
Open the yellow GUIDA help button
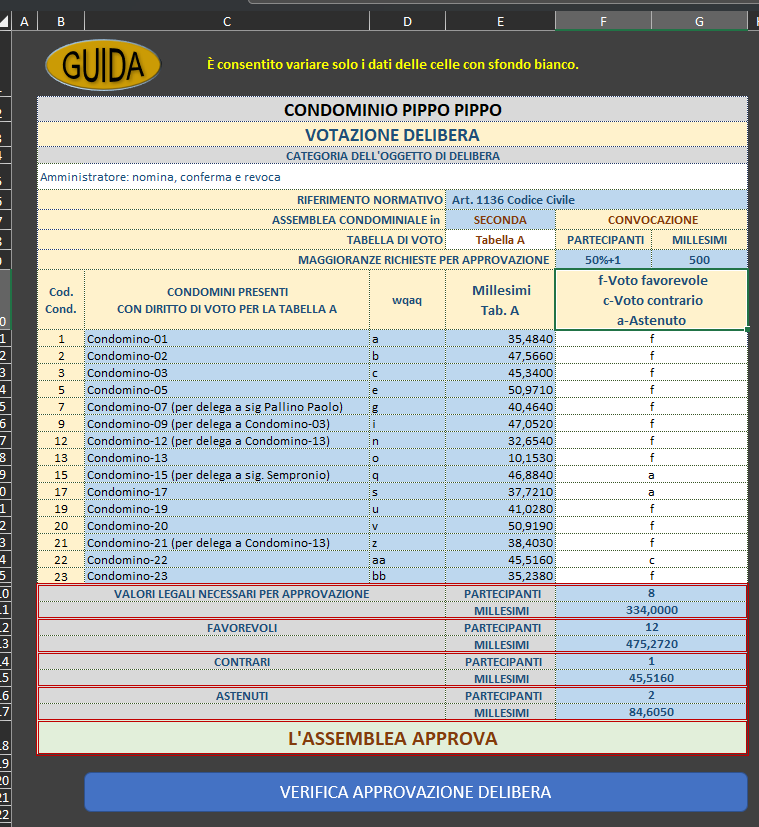click(x=103, y=65)
